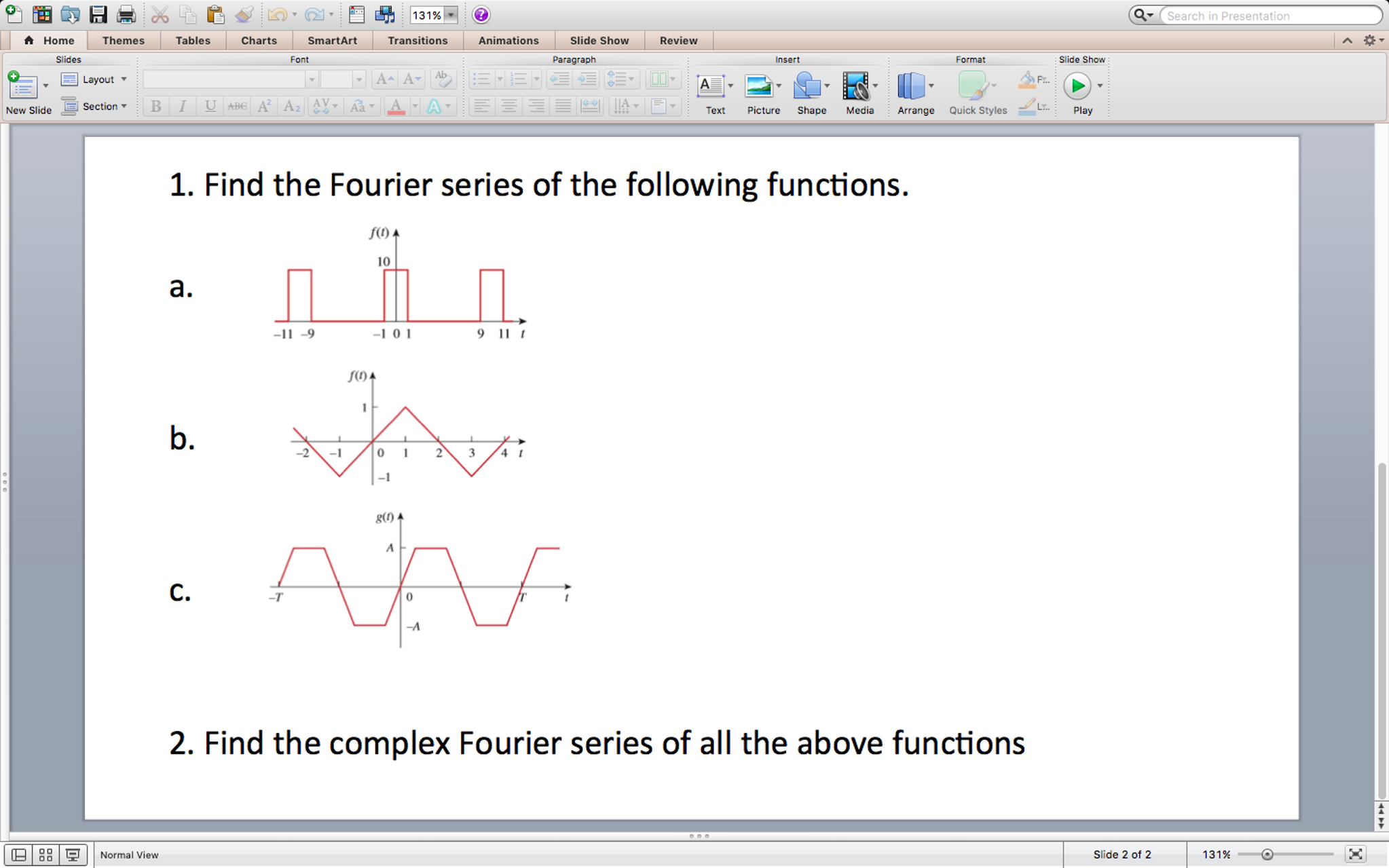Image resolution: width=1389 pixels, height=868 pixels.
Task: Toggle Bold formatting
Action: 156,106
